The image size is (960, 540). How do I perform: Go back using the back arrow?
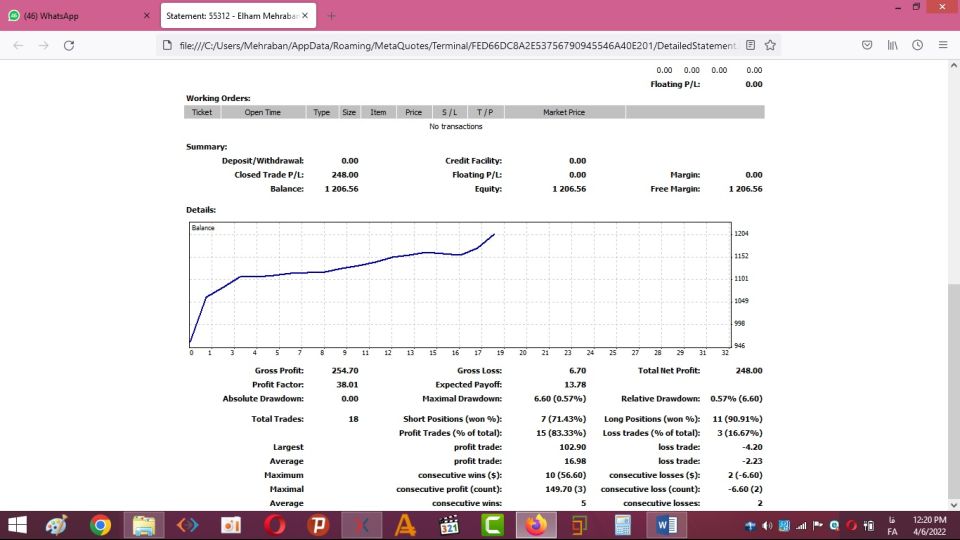click(18, 45)
